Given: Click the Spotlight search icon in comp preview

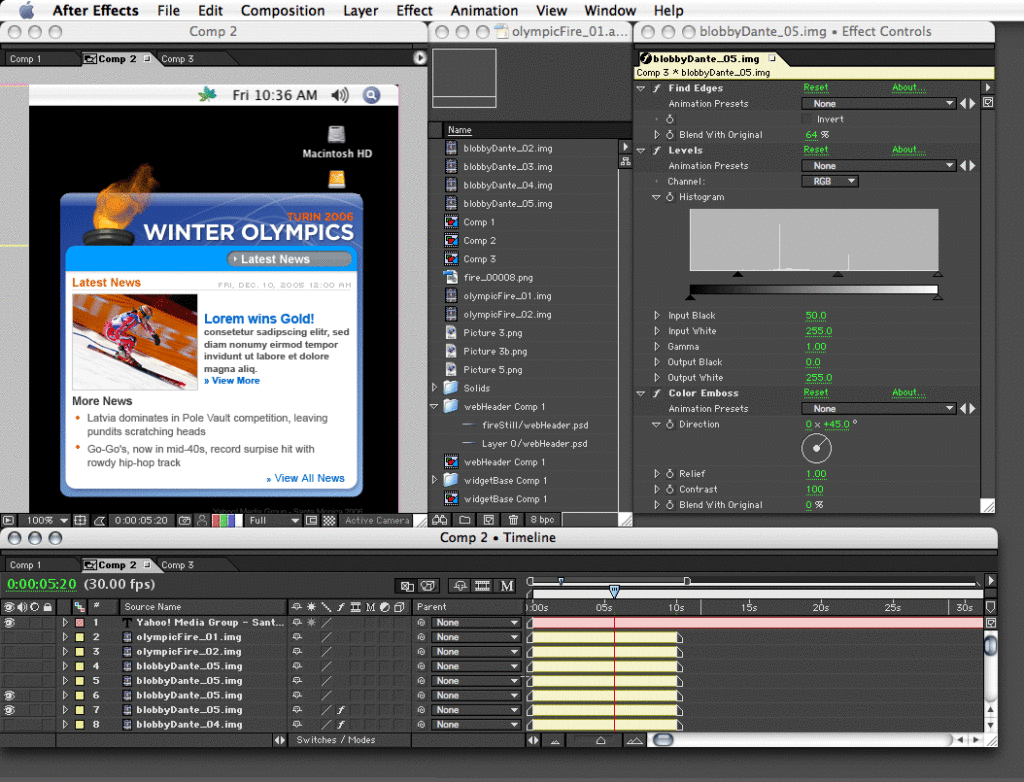Looking at the screenshot, I should 371,95.
